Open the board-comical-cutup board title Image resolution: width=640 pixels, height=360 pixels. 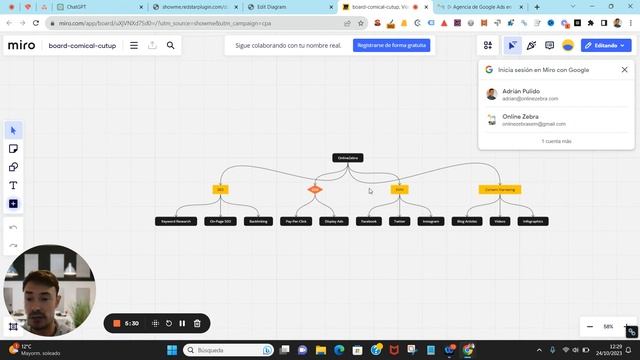coord(82,46)
